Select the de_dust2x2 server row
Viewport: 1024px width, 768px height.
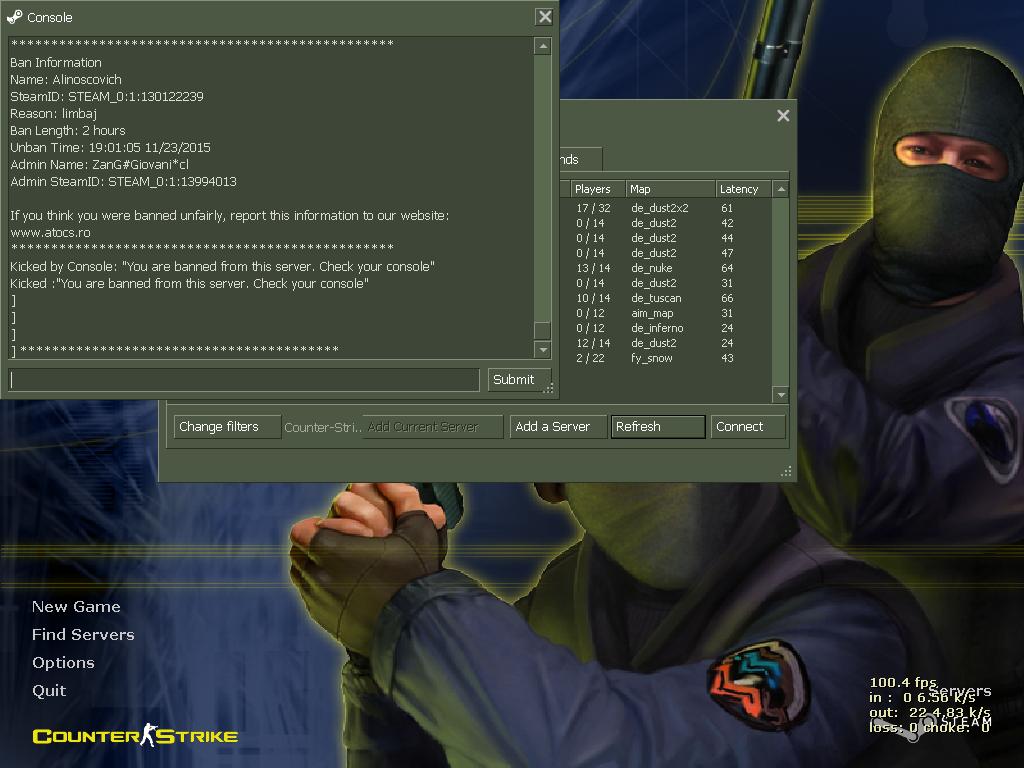click(665, 208)
